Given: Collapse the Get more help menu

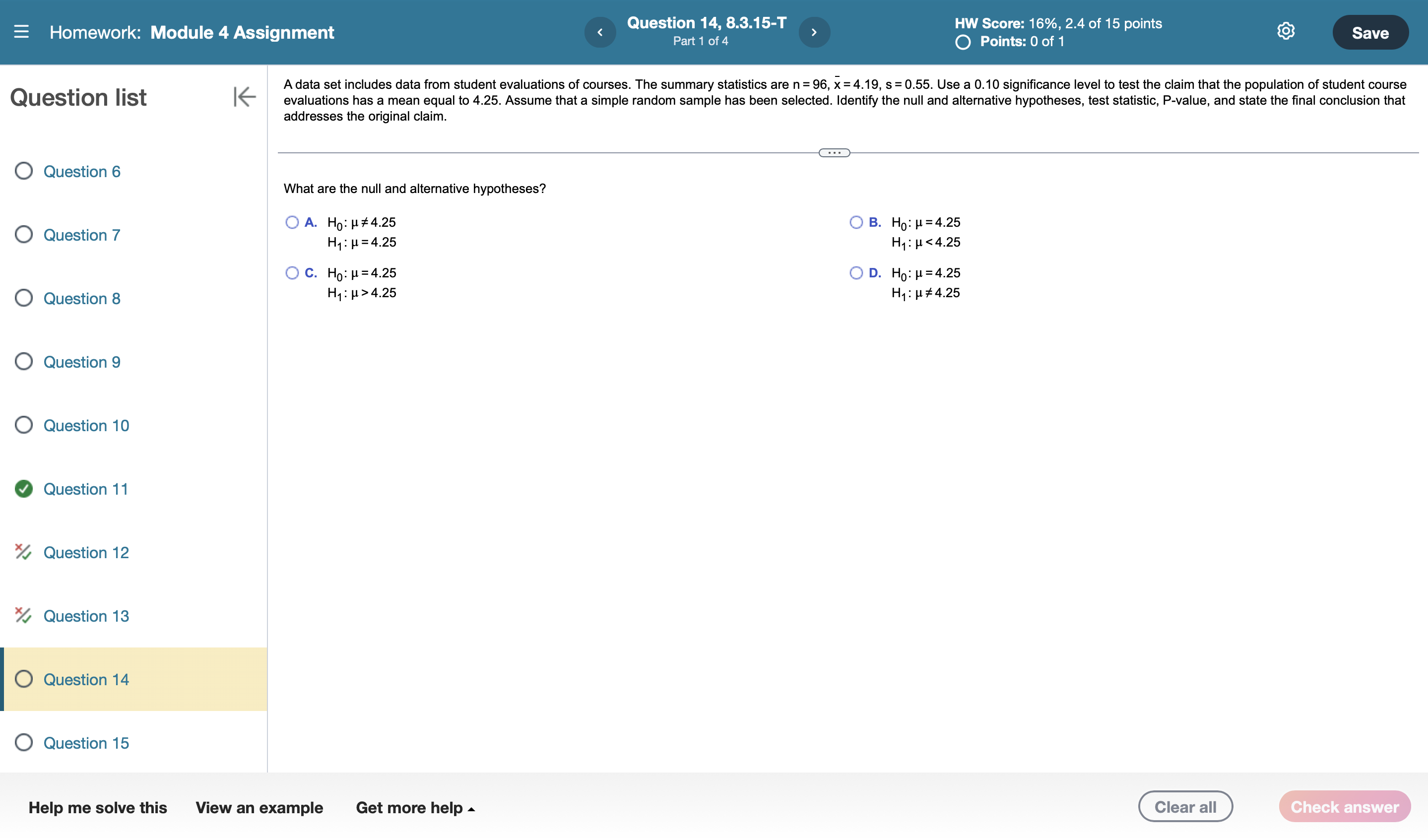Looking at the screenshot, I should [415, 808].
